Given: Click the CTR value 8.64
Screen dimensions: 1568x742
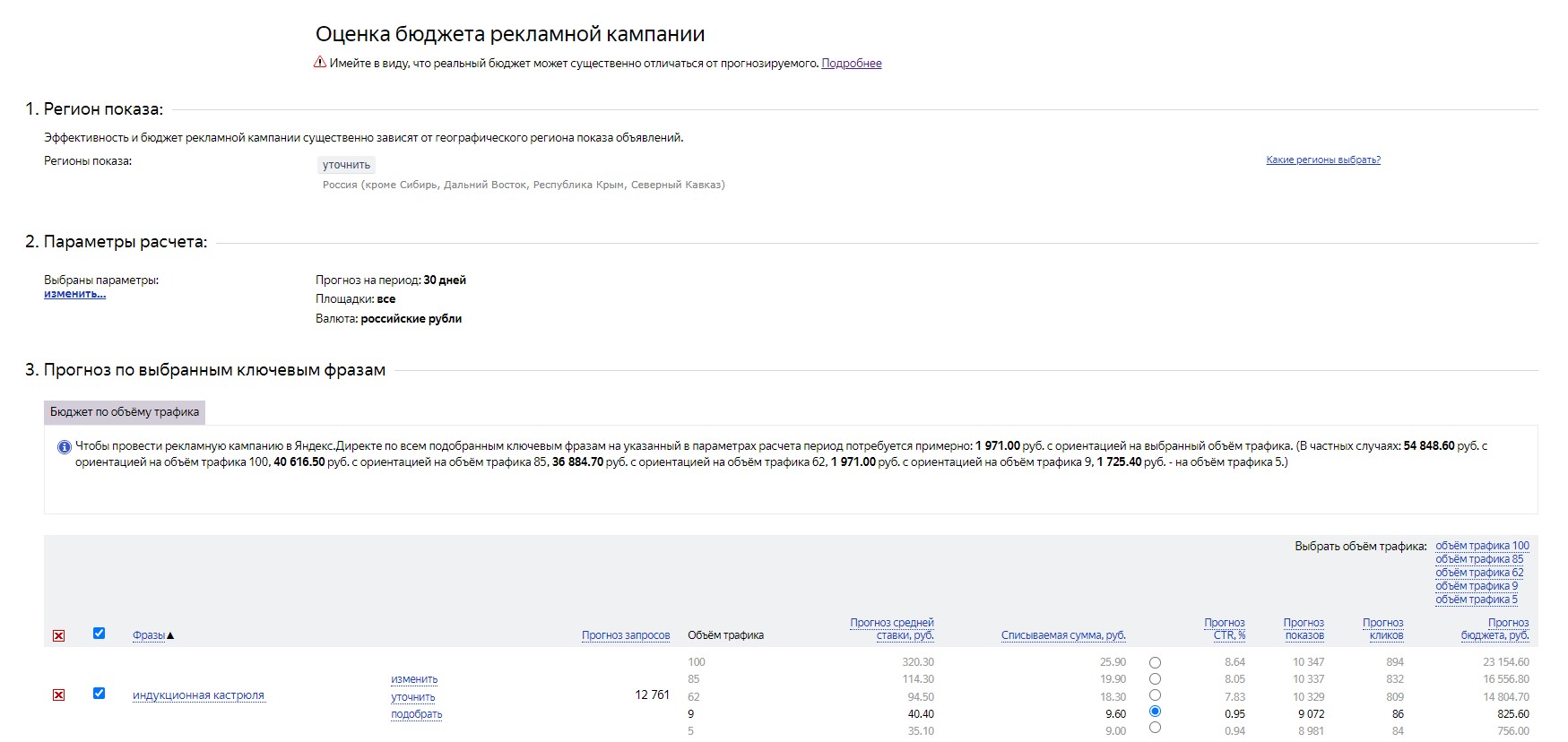Looking at the screenshot, I should point(1234,662).
